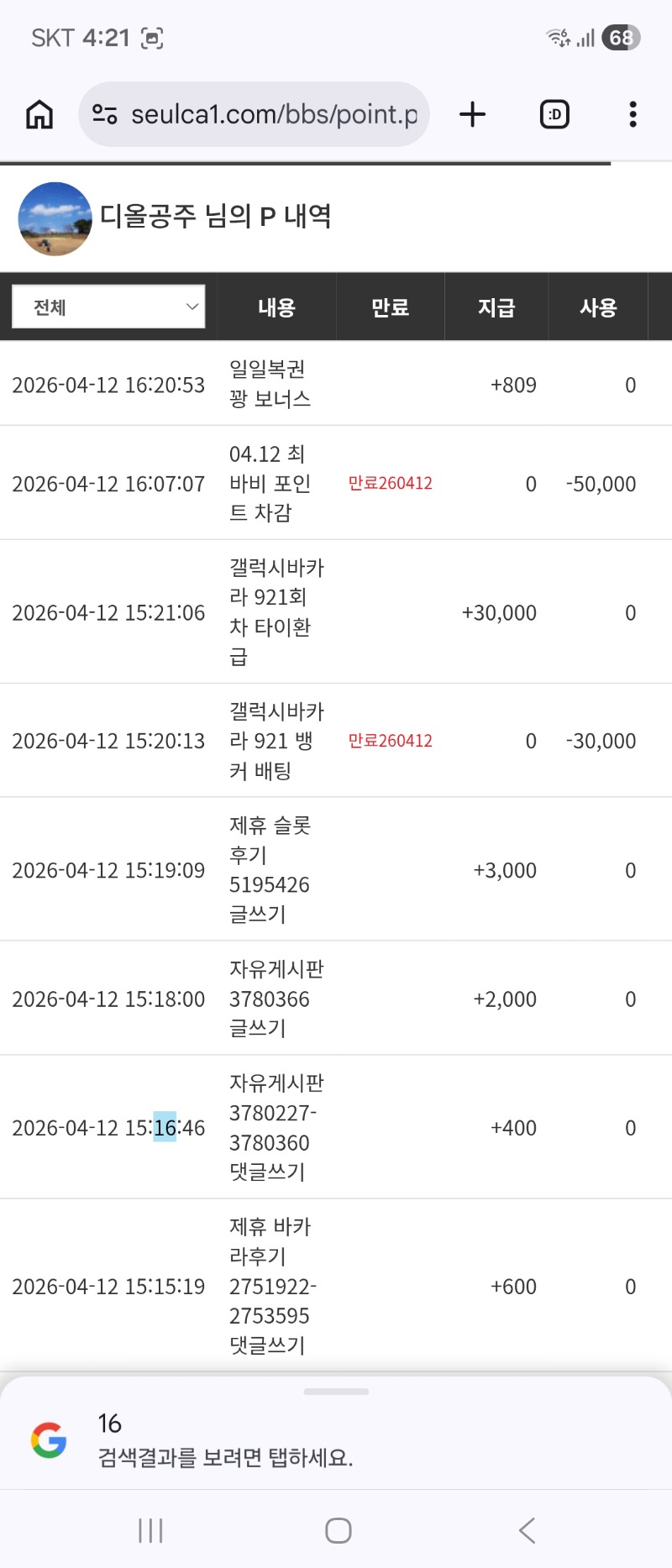Tap the Google logo icon
672x1568 pixels.
49,1440
